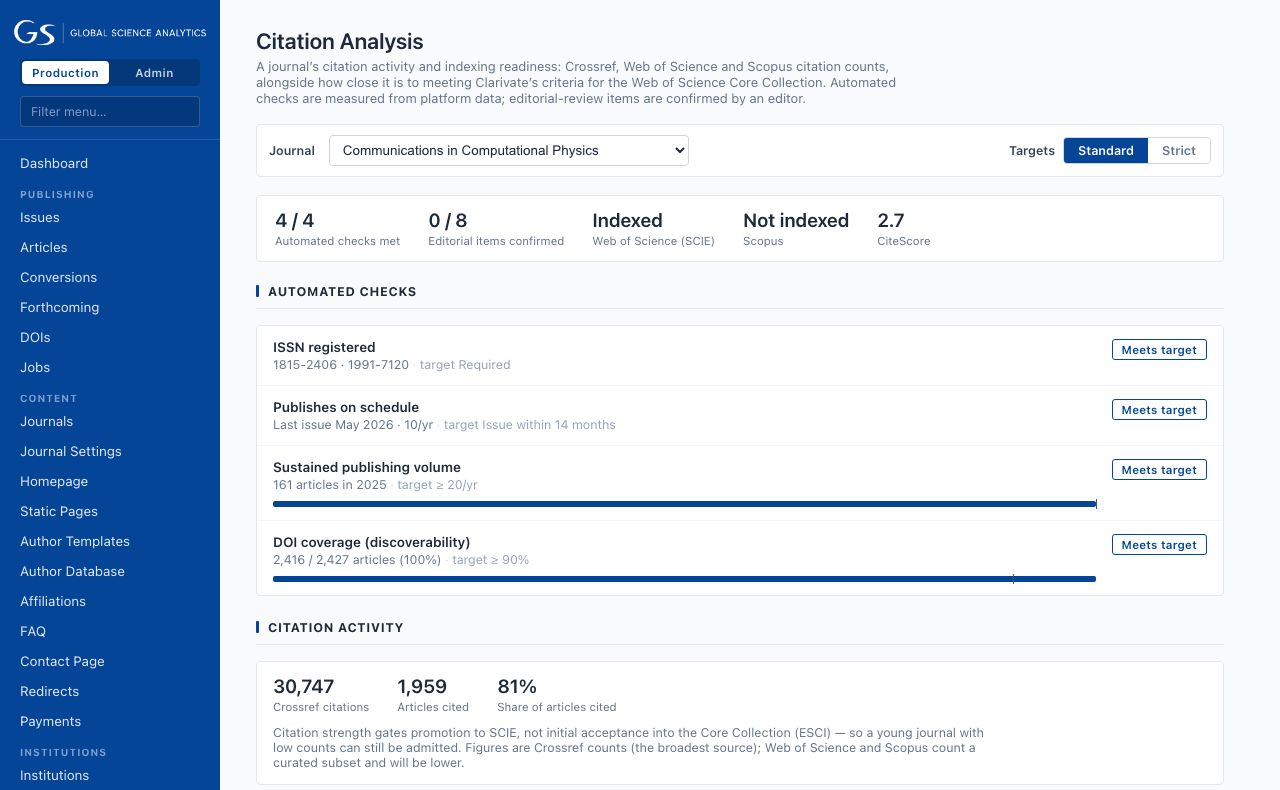Open the Homepage content item
Screen dimensions: 1280x790
pyautogui.click(x=54, y=481)
